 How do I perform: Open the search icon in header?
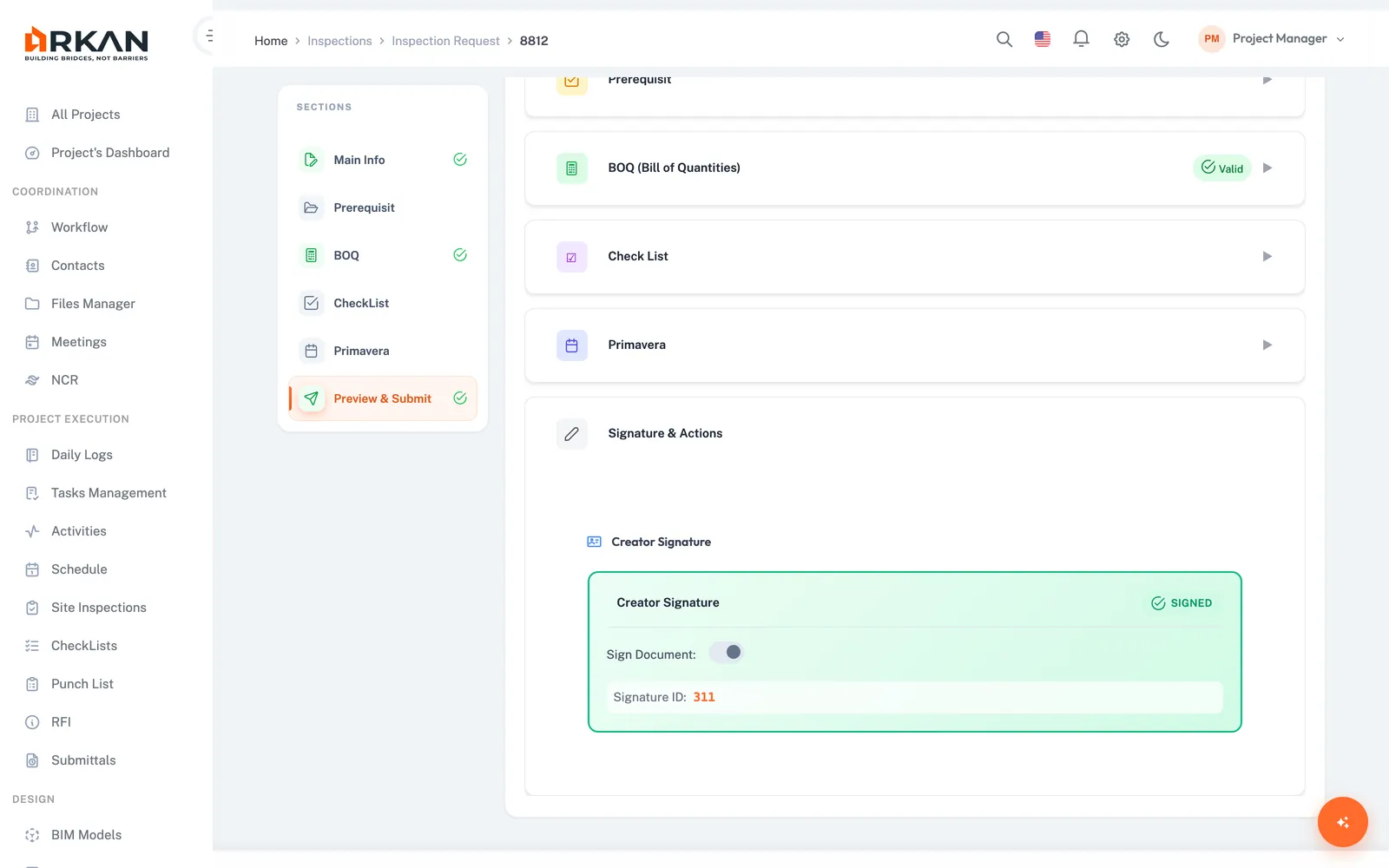[1004, 39]
